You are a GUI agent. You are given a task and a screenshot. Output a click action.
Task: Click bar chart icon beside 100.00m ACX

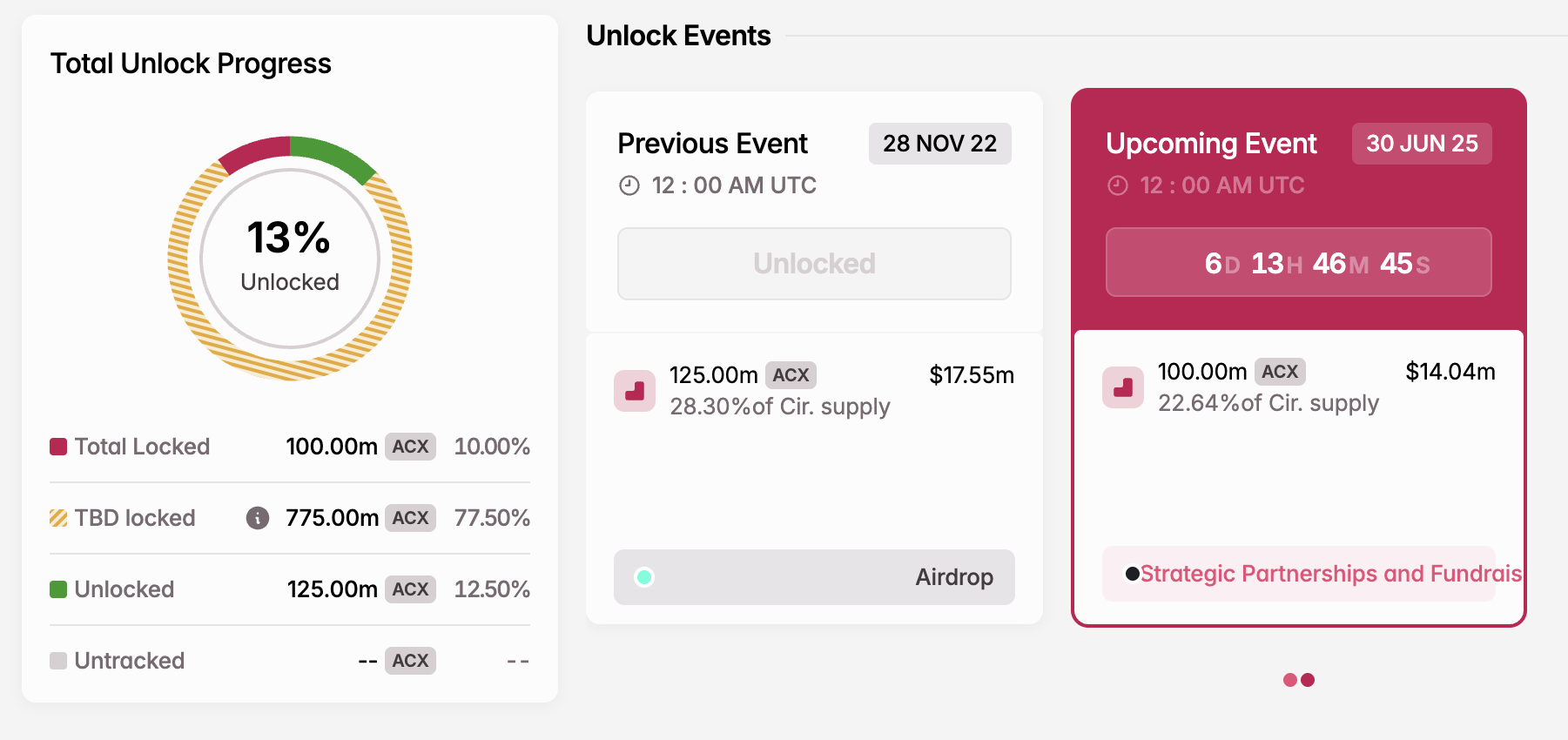[x=1122, y=388]
